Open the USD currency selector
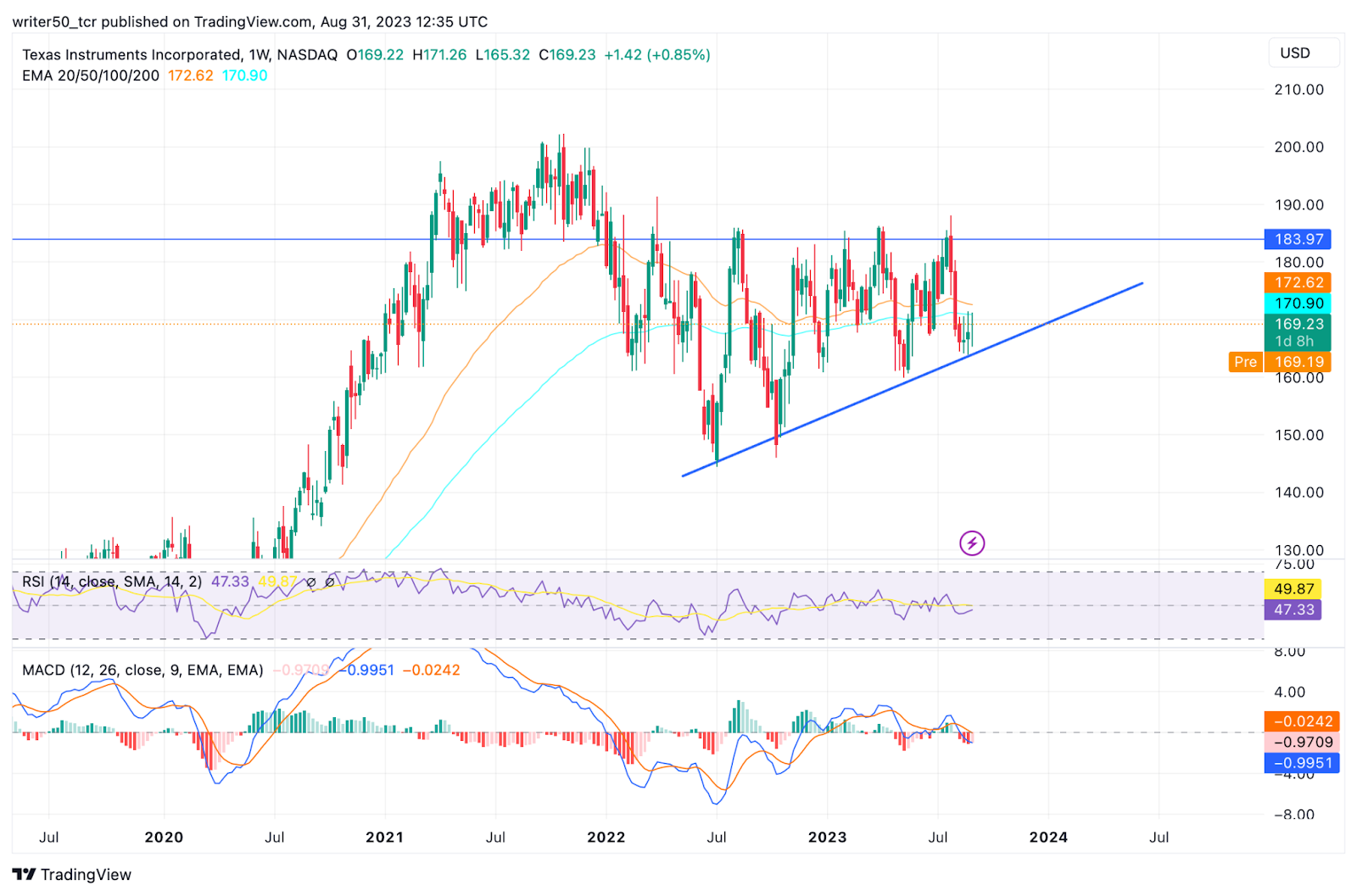The width and height of the screenshot is (1357, 896). pyautogui.click(x=1304, y=53)
